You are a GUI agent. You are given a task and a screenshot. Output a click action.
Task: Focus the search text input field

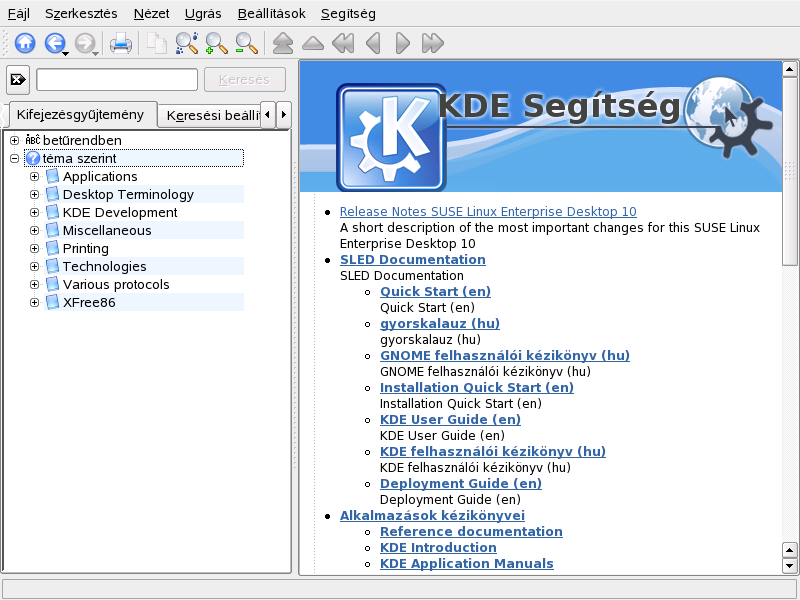click(117, 80)
